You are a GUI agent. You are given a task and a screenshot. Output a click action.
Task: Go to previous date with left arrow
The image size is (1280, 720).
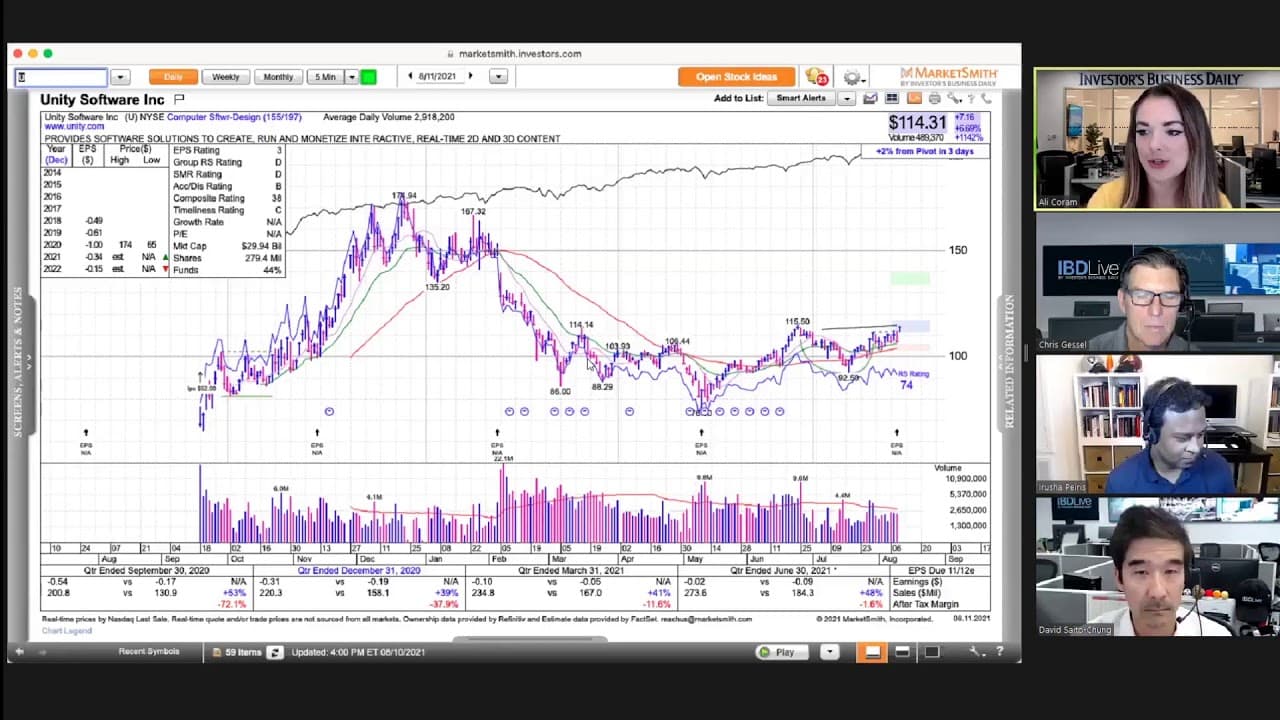point(410,76)
